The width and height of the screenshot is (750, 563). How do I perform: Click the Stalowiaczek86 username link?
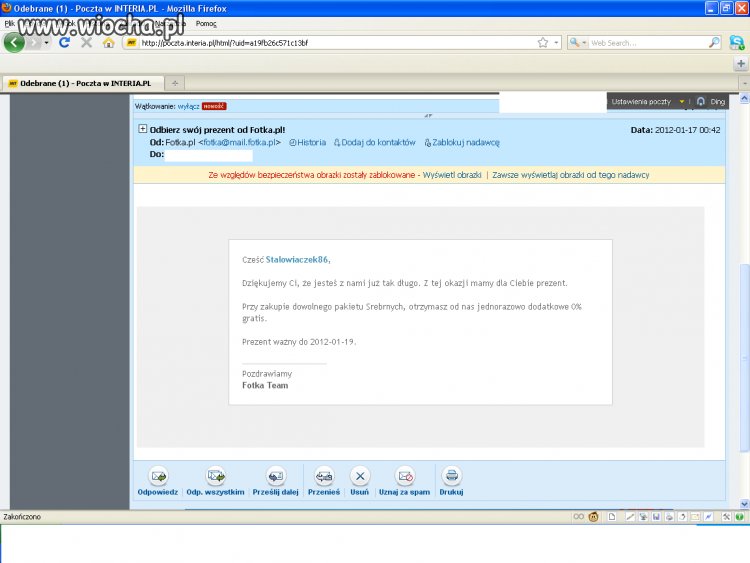coord(297,260)
